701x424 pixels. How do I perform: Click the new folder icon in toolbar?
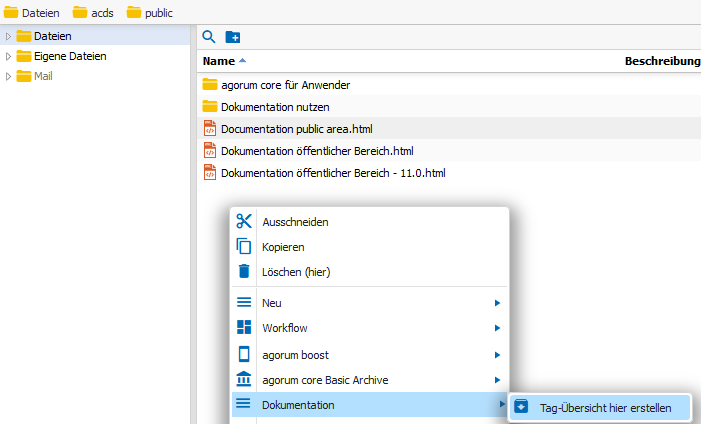(x=232, y=37)
